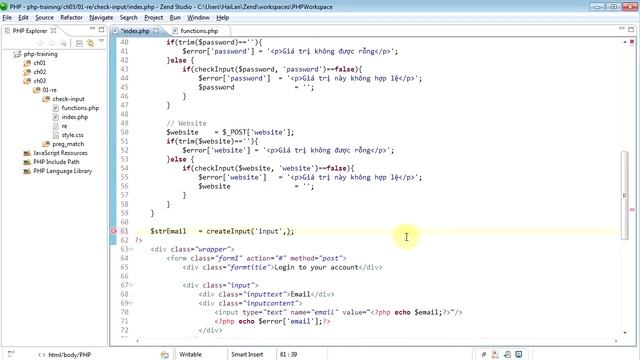
Task: Select PHP Include Path node
Action: tap(56, 162)
